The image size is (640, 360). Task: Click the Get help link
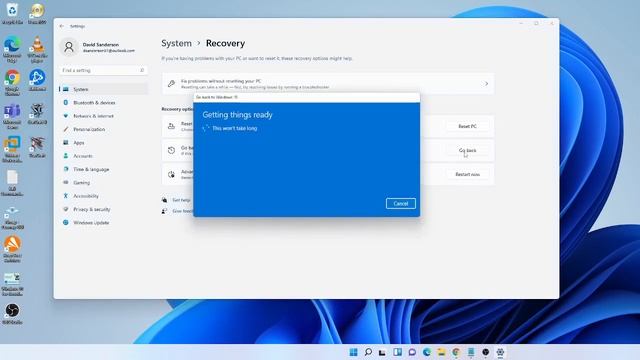pyautogui.click(x=181, y=200)
